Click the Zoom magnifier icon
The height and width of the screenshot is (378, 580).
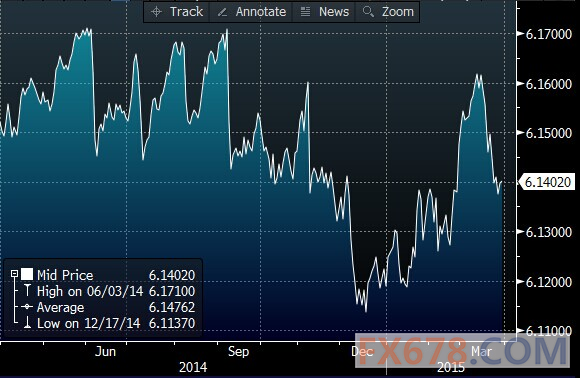(x=368, y=12)
